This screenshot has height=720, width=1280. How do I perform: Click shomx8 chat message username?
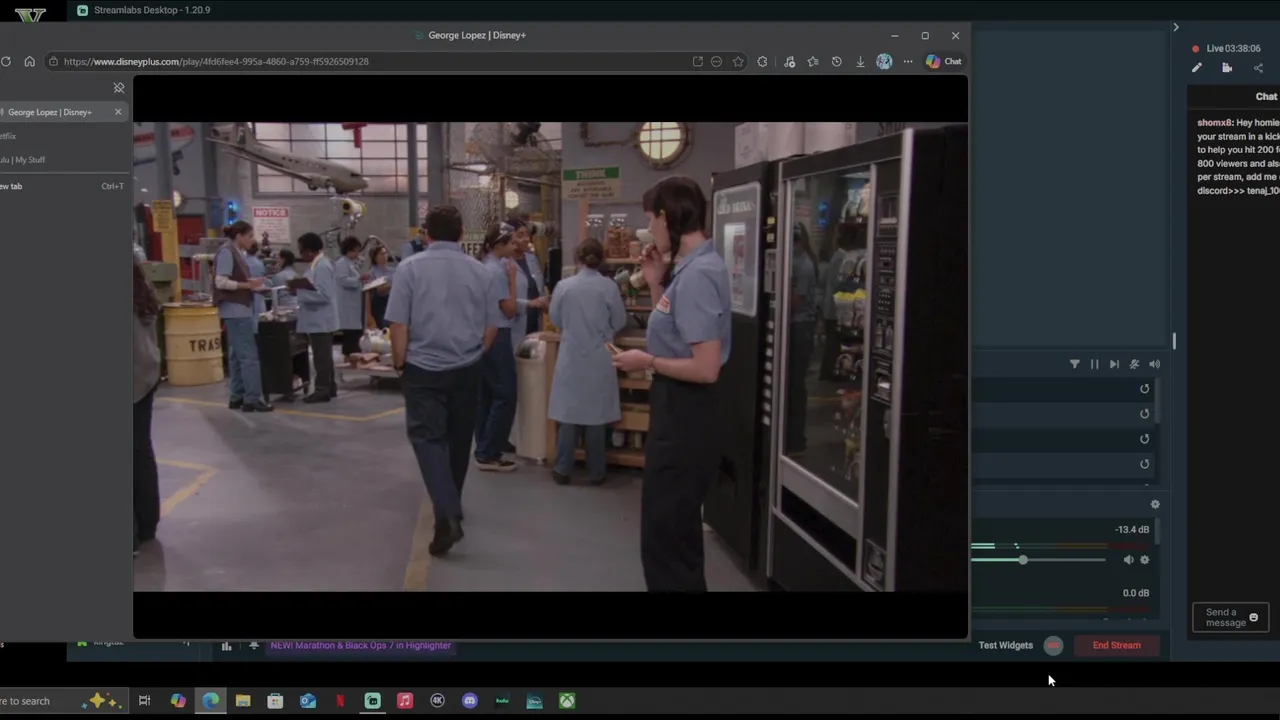tap(1214, 123)
